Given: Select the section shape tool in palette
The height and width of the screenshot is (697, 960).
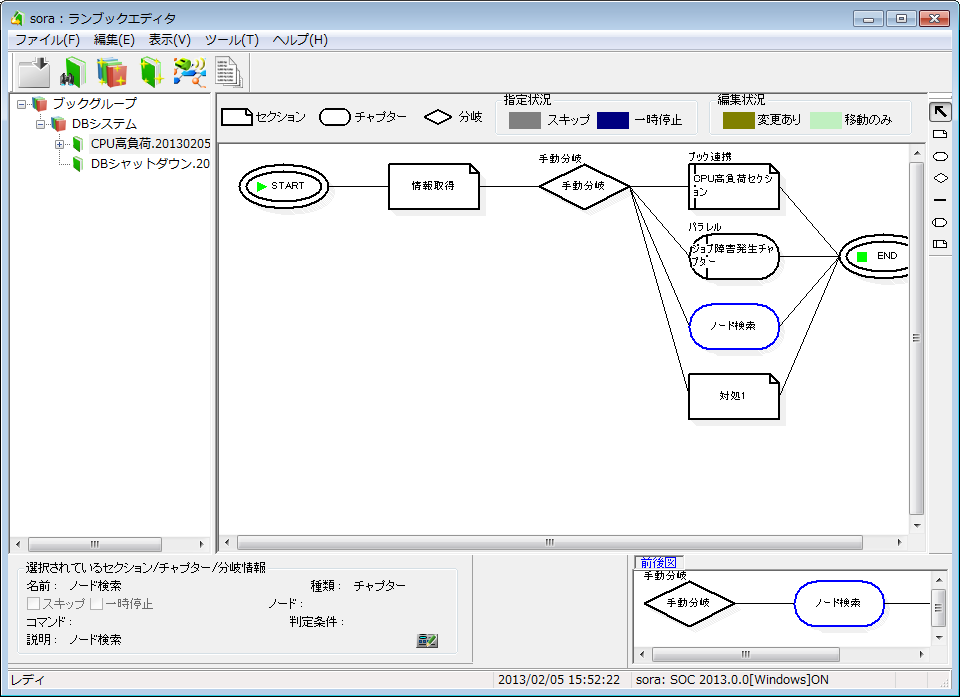Looking at the screenshot, I should click(940, 134).
